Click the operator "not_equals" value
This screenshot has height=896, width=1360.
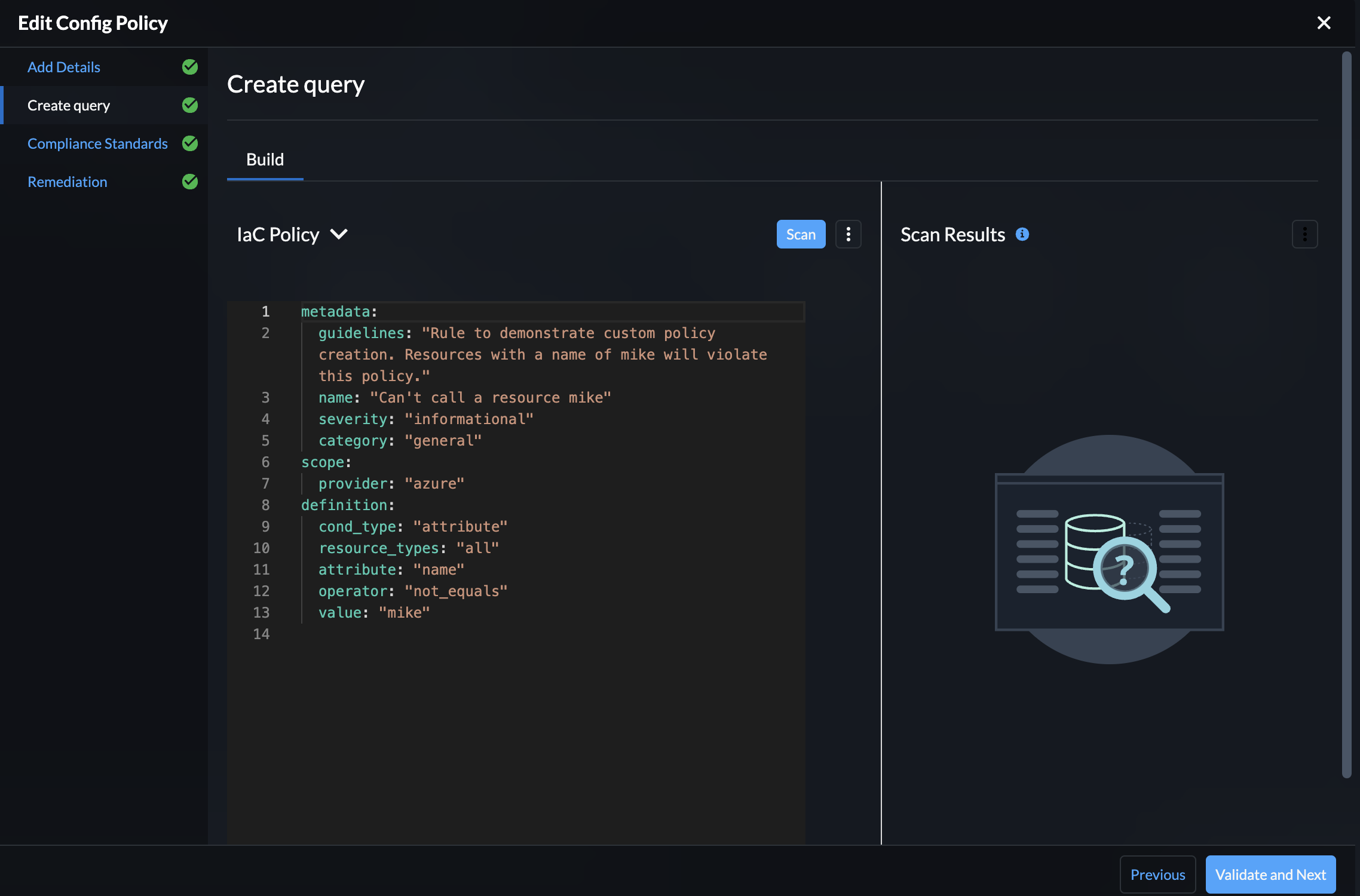click(x=457, y=591)
